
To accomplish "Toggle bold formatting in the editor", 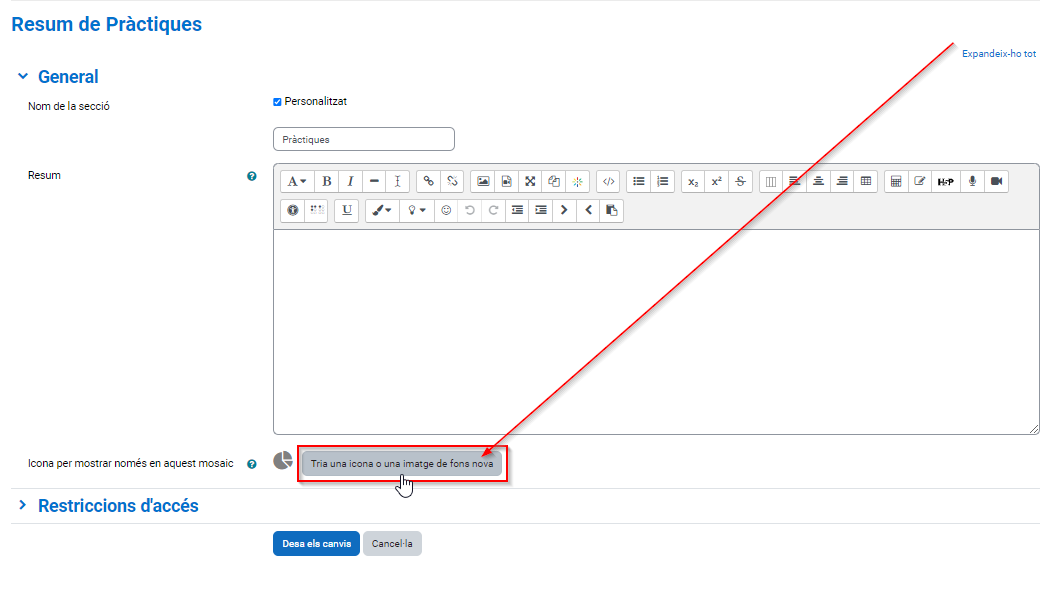I will (x=326, y=181).
